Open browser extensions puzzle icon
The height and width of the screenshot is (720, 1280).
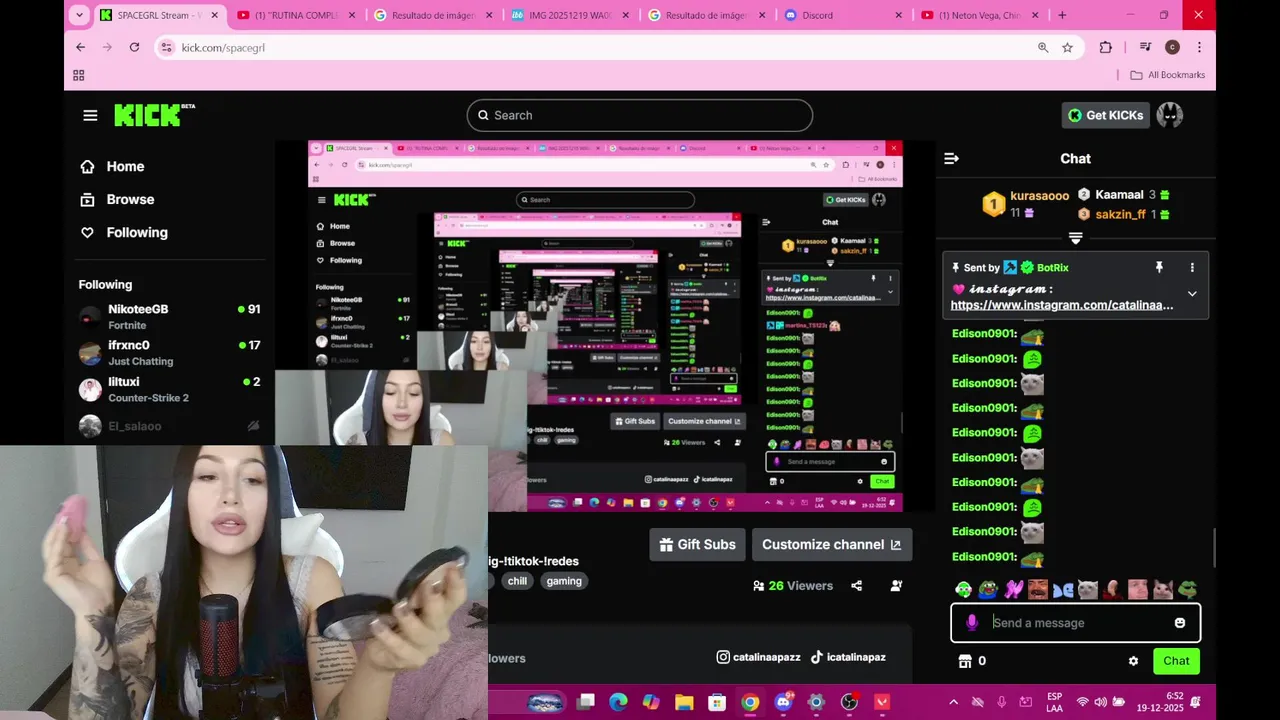coord(1105,47)
